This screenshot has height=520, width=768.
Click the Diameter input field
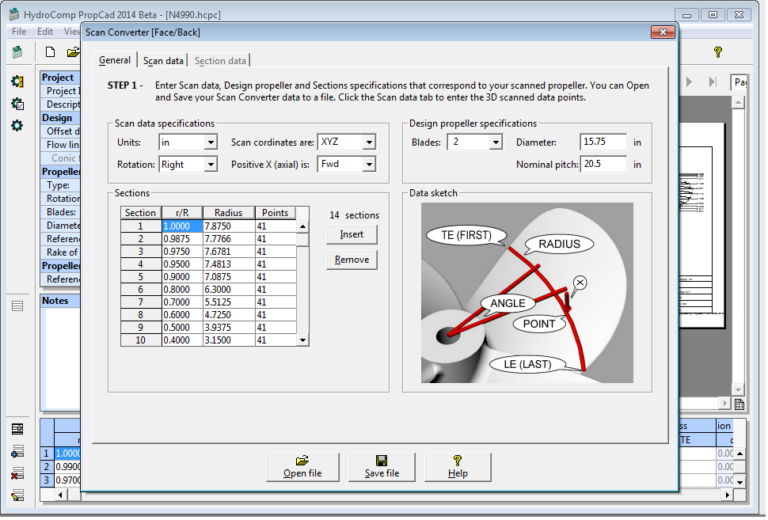603,142
